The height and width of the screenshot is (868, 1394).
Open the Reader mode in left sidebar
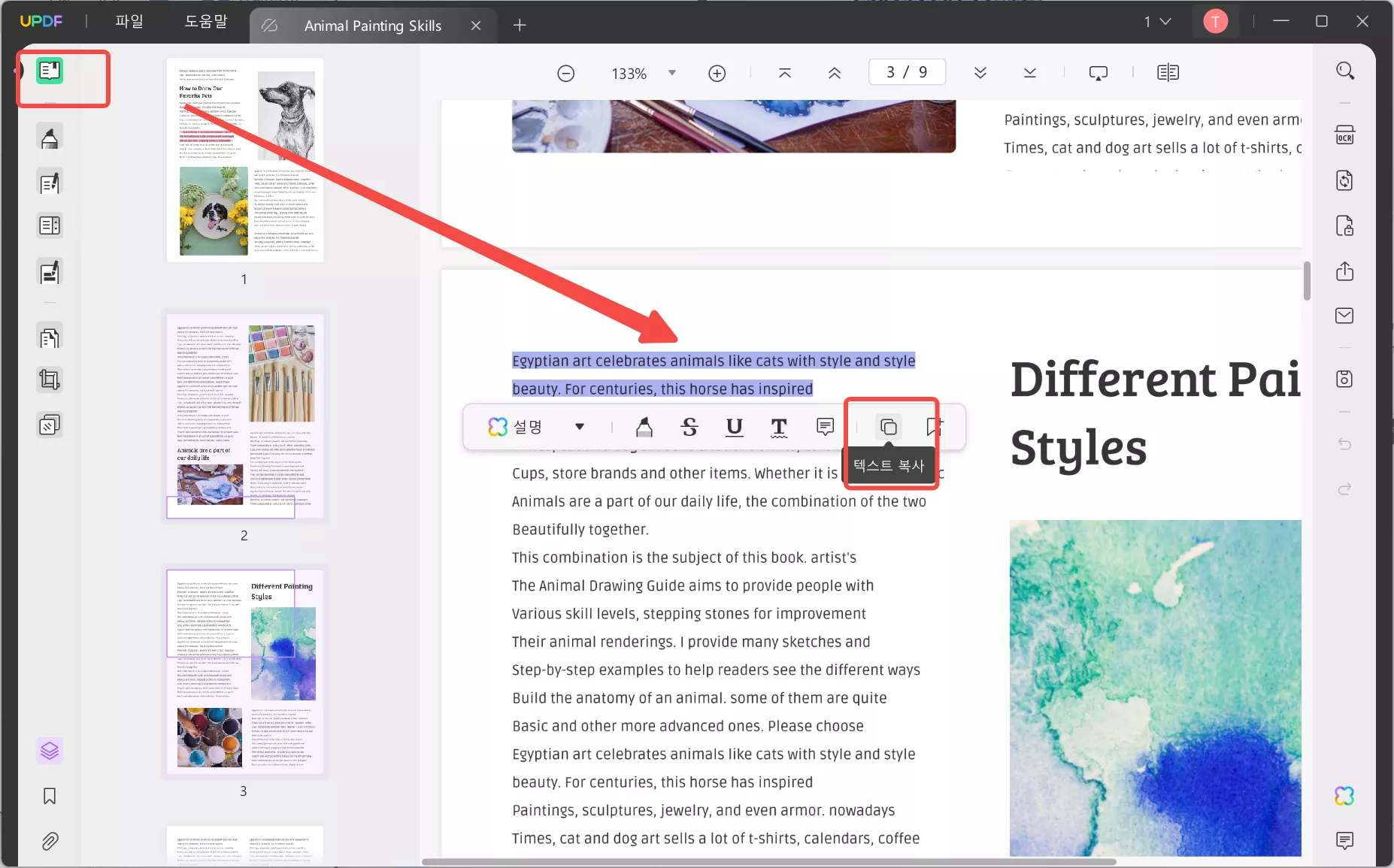tap(50, 71)
